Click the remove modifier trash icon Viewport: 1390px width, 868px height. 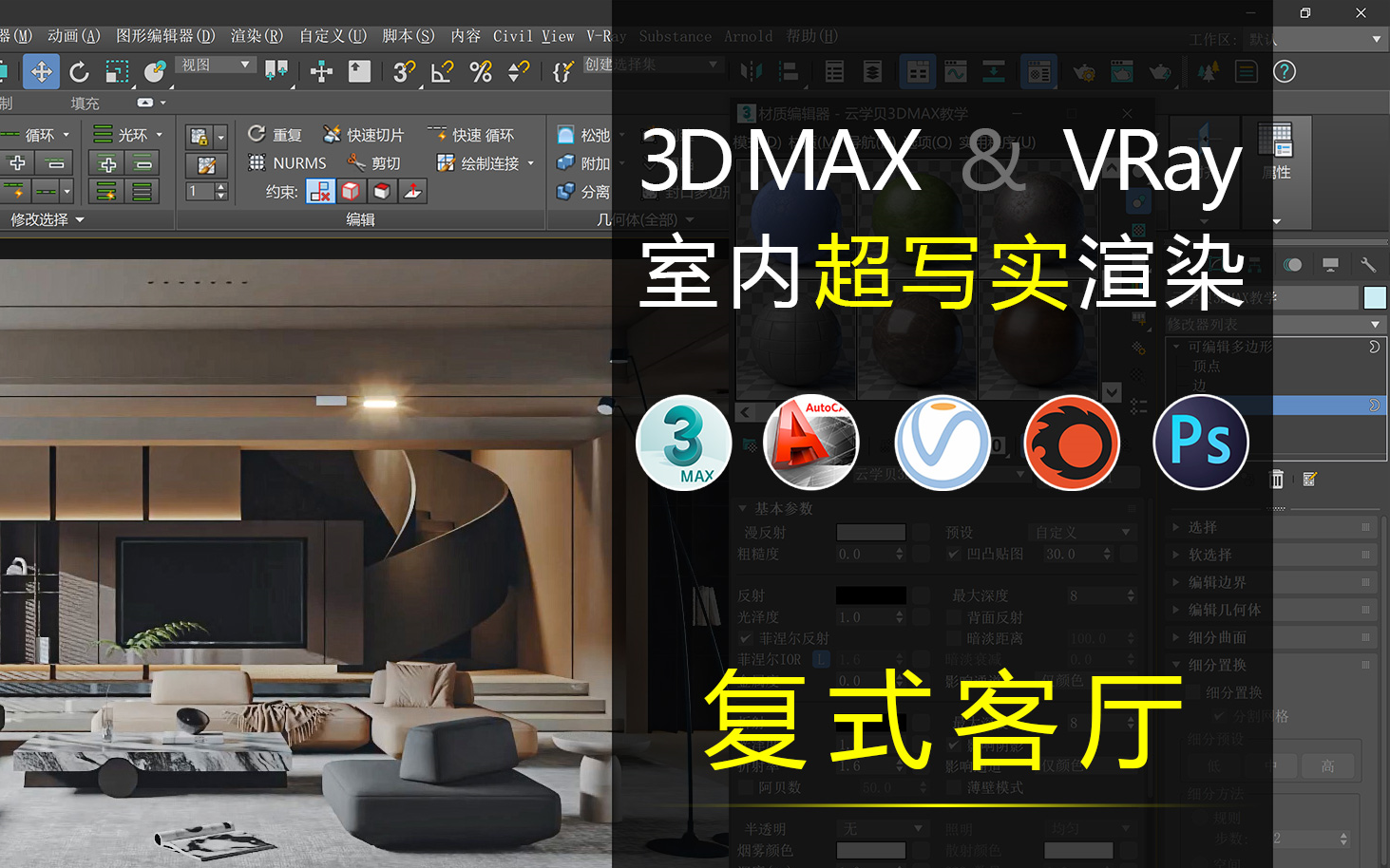(1277, 480)
